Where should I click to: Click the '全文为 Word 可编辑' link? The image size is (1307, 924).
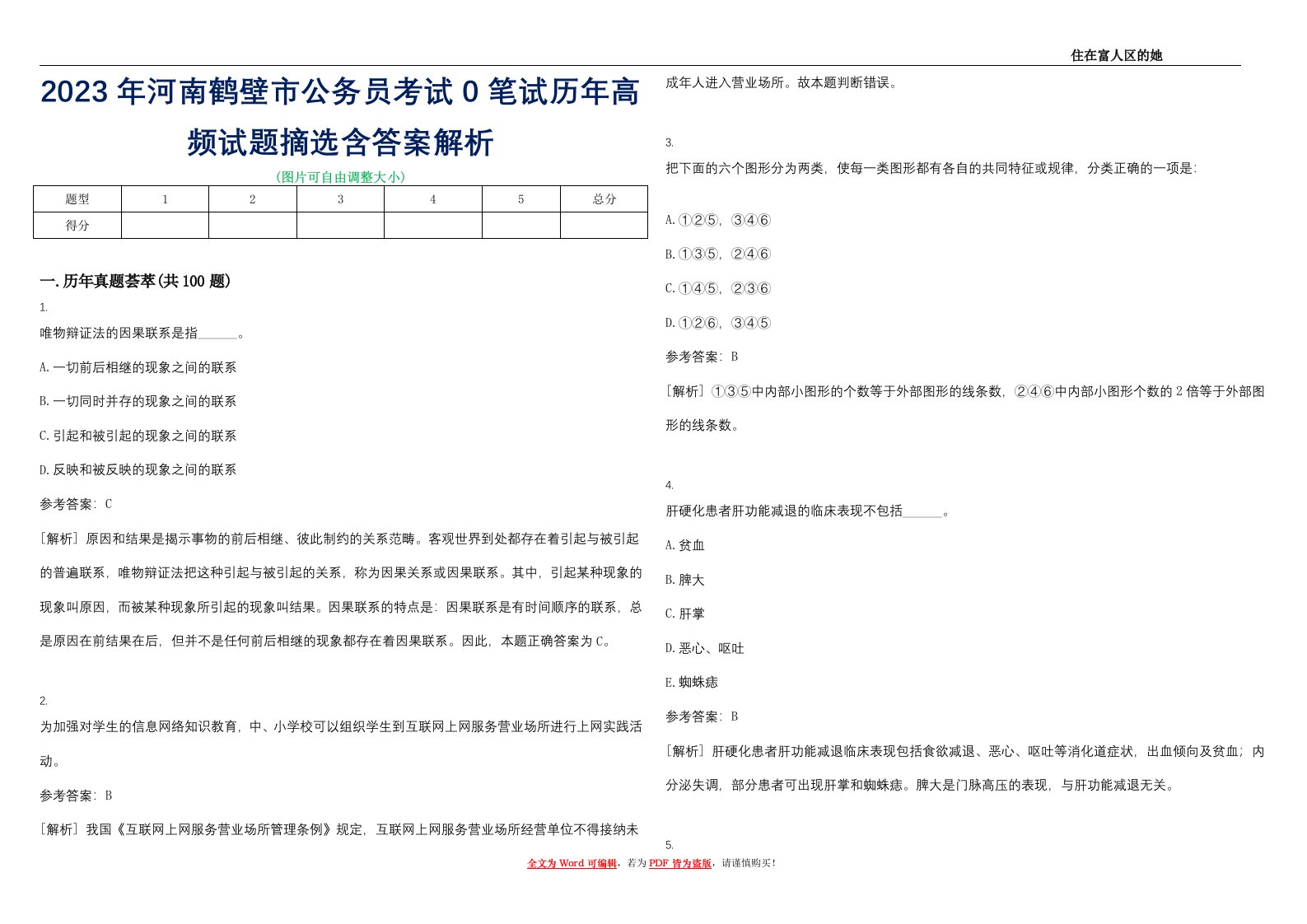572,863
